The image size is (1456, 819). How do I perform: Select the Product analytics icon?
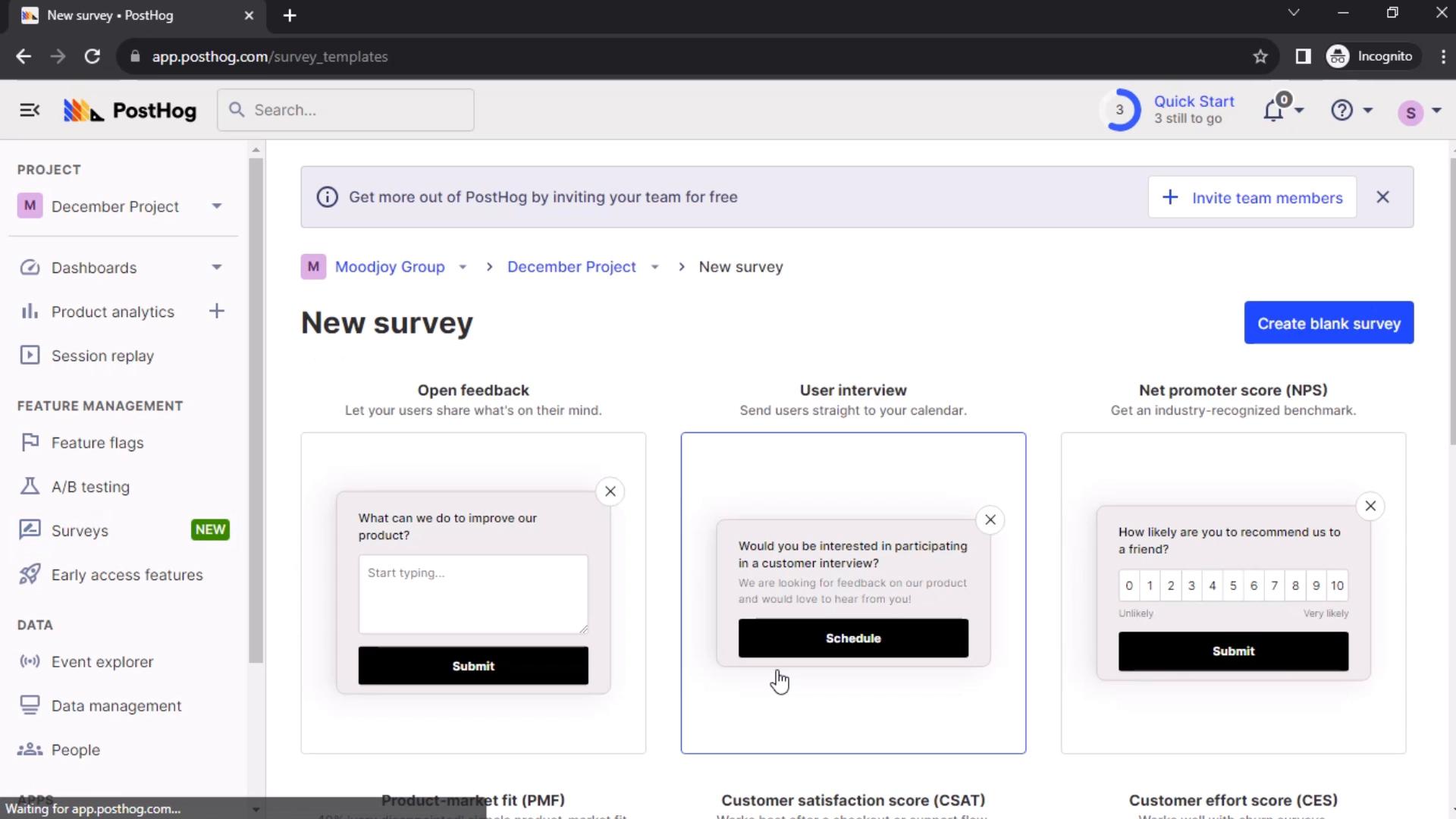(29, 311)
